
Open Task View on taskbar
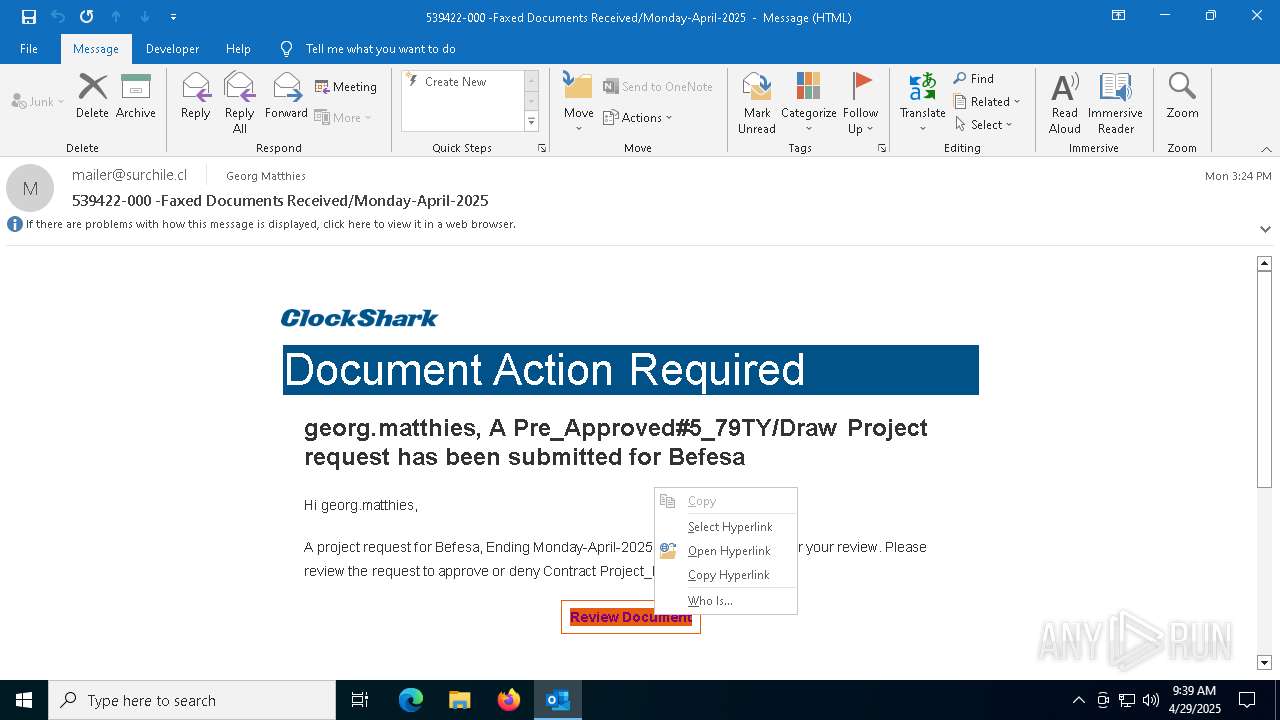coord(360,700)
